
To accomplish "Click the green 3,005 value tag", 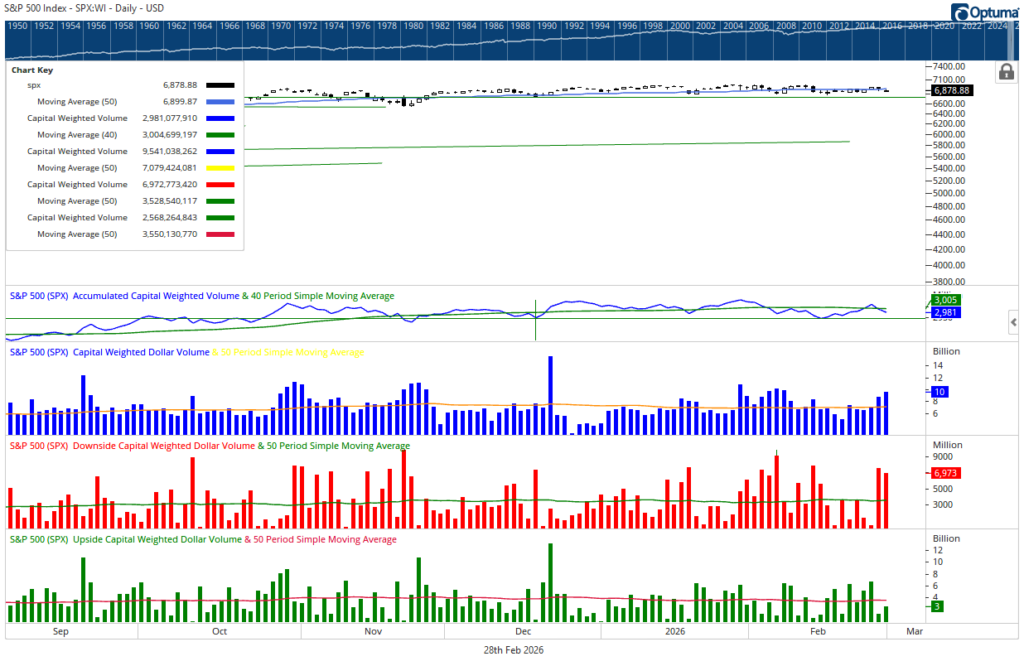I will pyautogui.click(x=945, y=300).
